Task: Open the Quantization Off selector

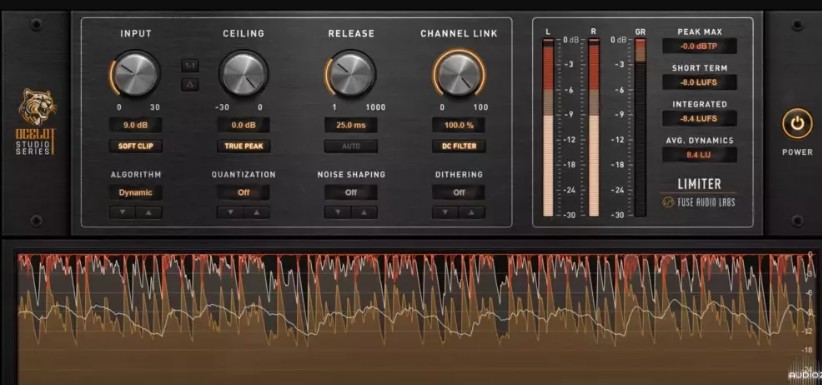Action: coord(244,192)
